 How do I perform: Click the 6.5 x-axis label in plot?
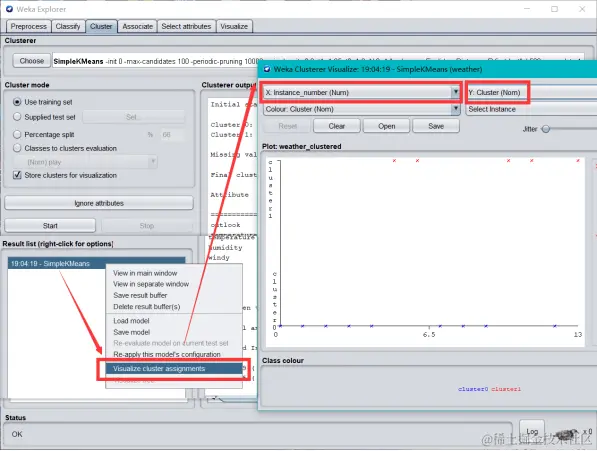pyautogui.click(x=429, y=335)
